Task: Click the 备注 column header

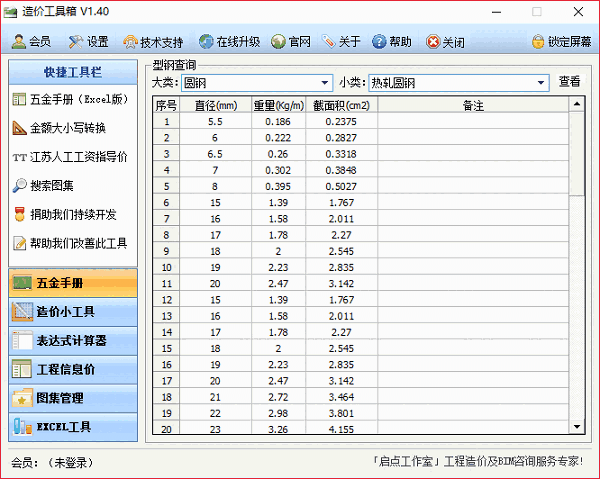Action: point(473,105)
